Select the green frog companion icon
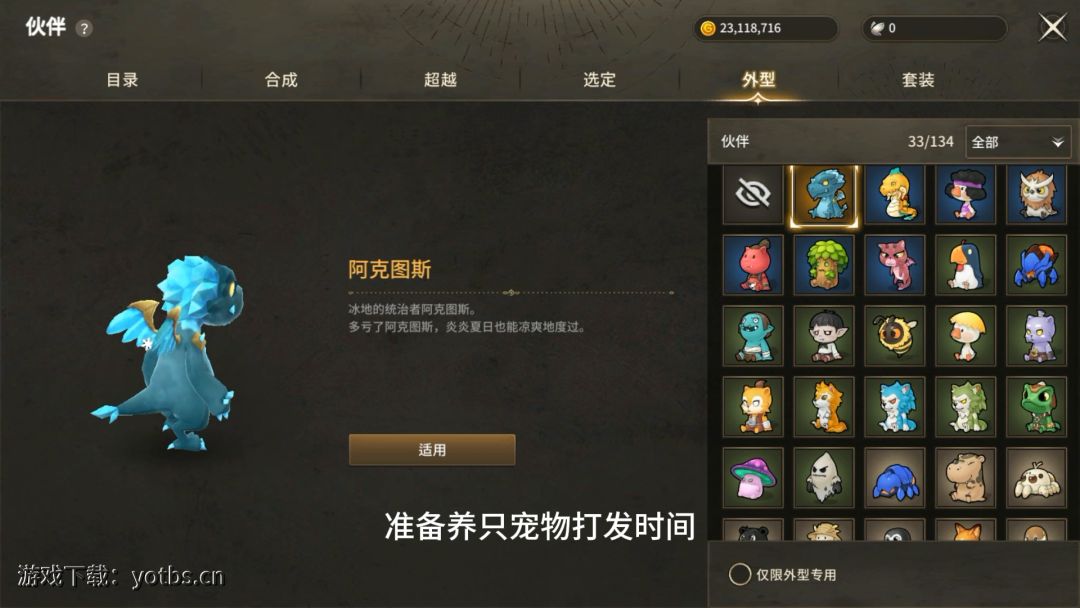Screen dimensions: 1080x608 (x=1036, y=407)
